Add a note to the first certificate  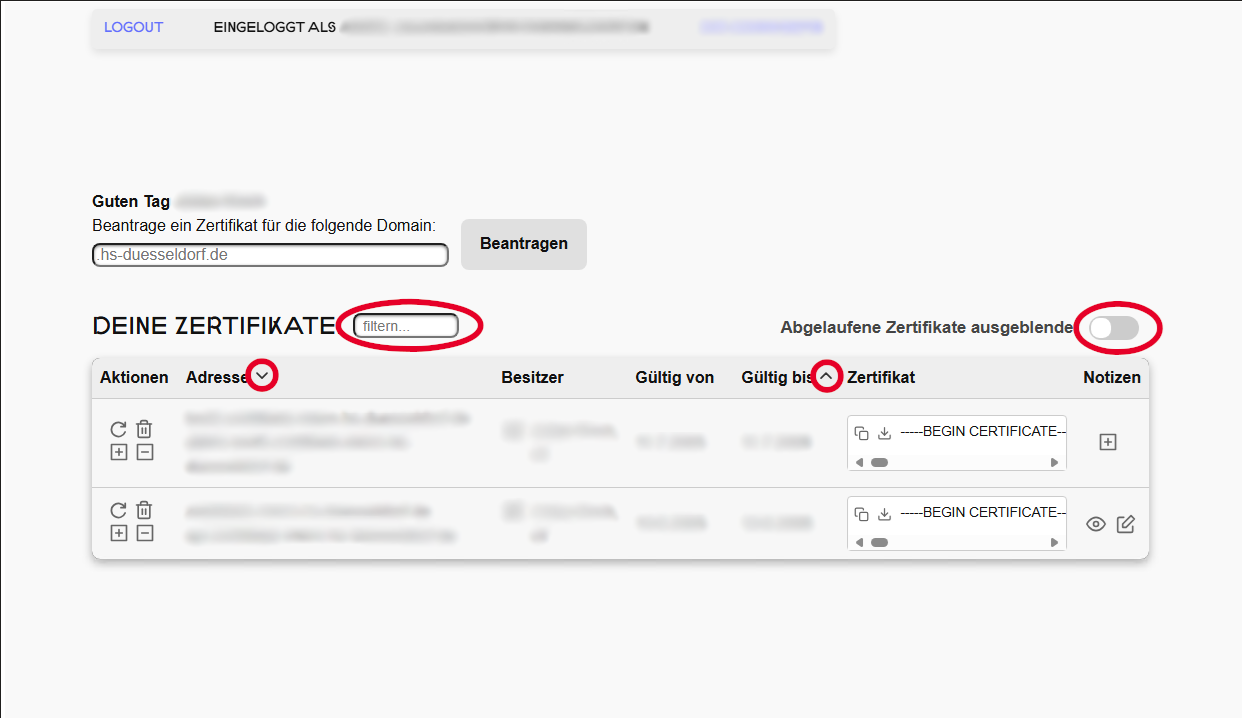coord(1107,442)
